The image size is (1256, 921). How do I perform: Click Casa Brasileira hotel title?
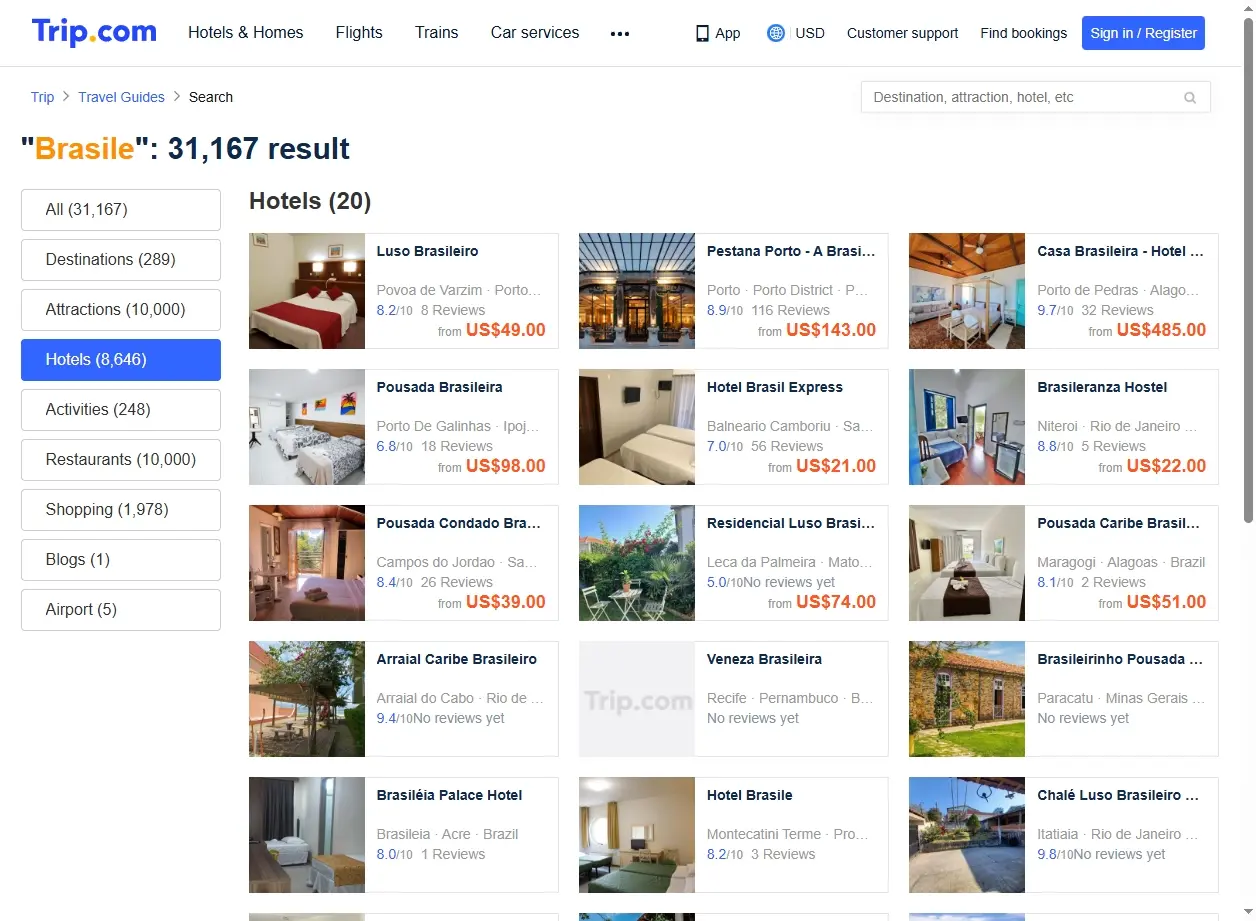[x=1121, y=251]
